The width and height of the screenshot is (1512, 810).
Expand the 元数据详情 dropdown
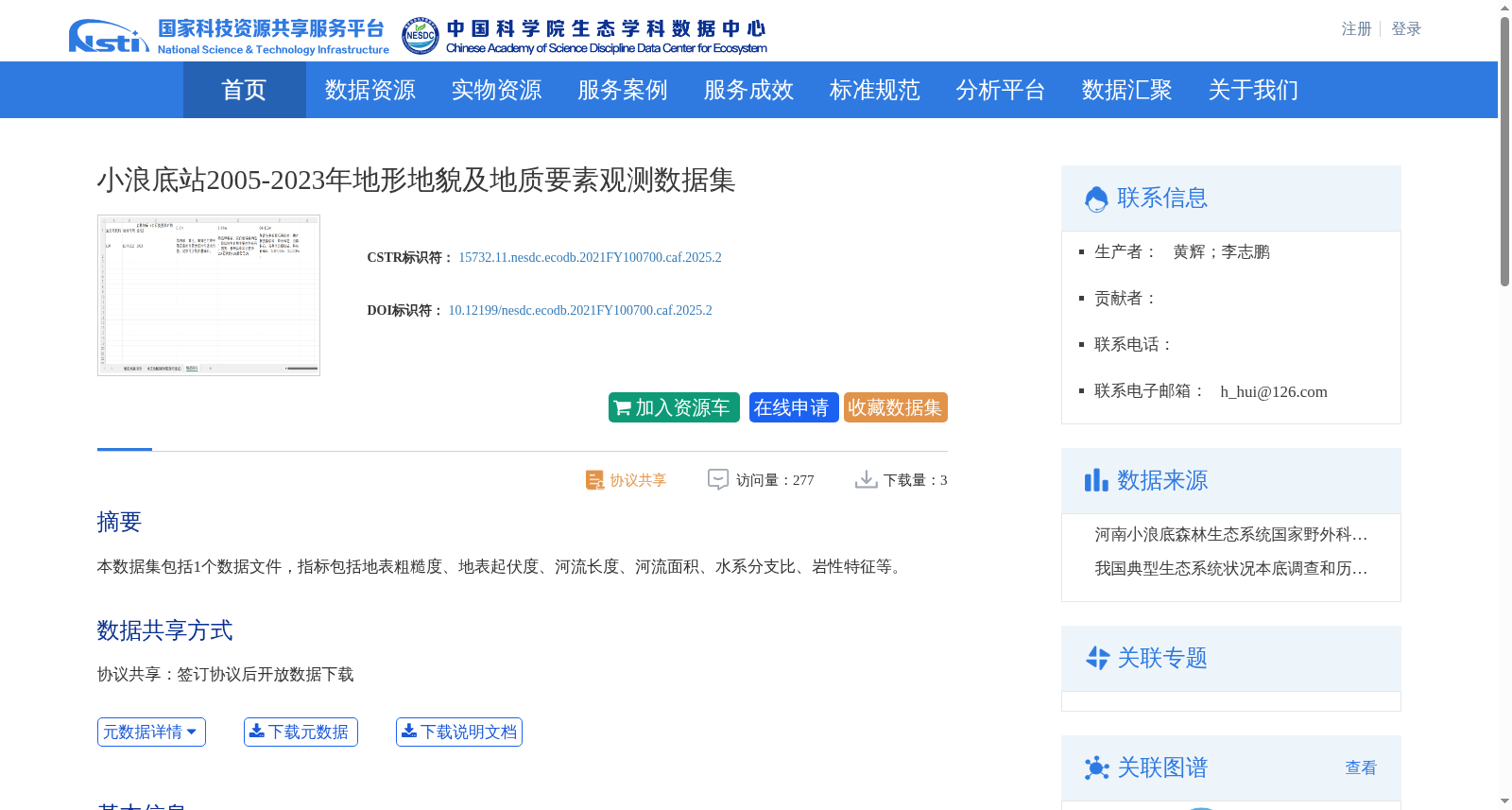(151, 732)
